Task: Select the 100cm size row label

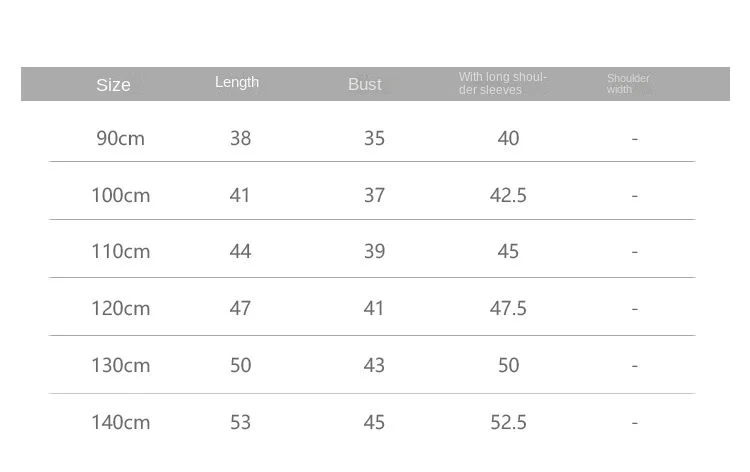Action: point(121,195)
